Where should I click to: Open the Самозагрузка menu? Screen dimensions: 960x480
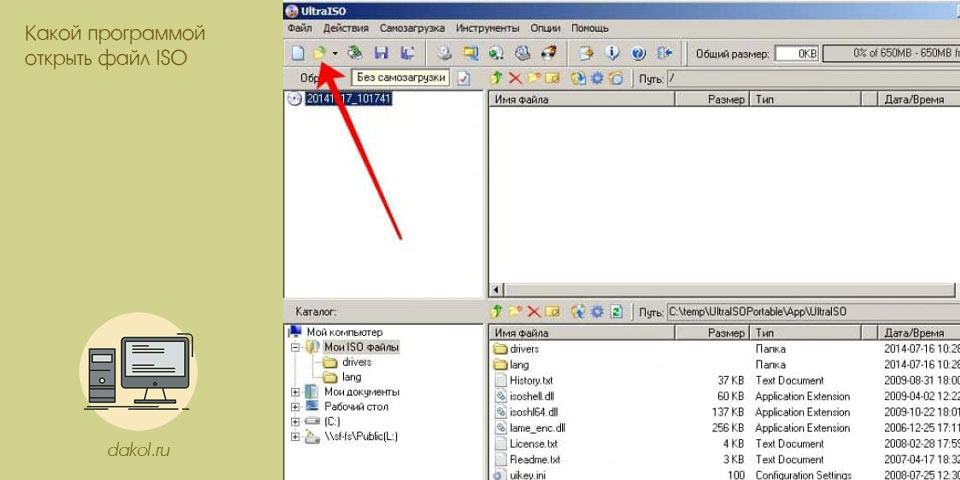click(x=412, y=28)
